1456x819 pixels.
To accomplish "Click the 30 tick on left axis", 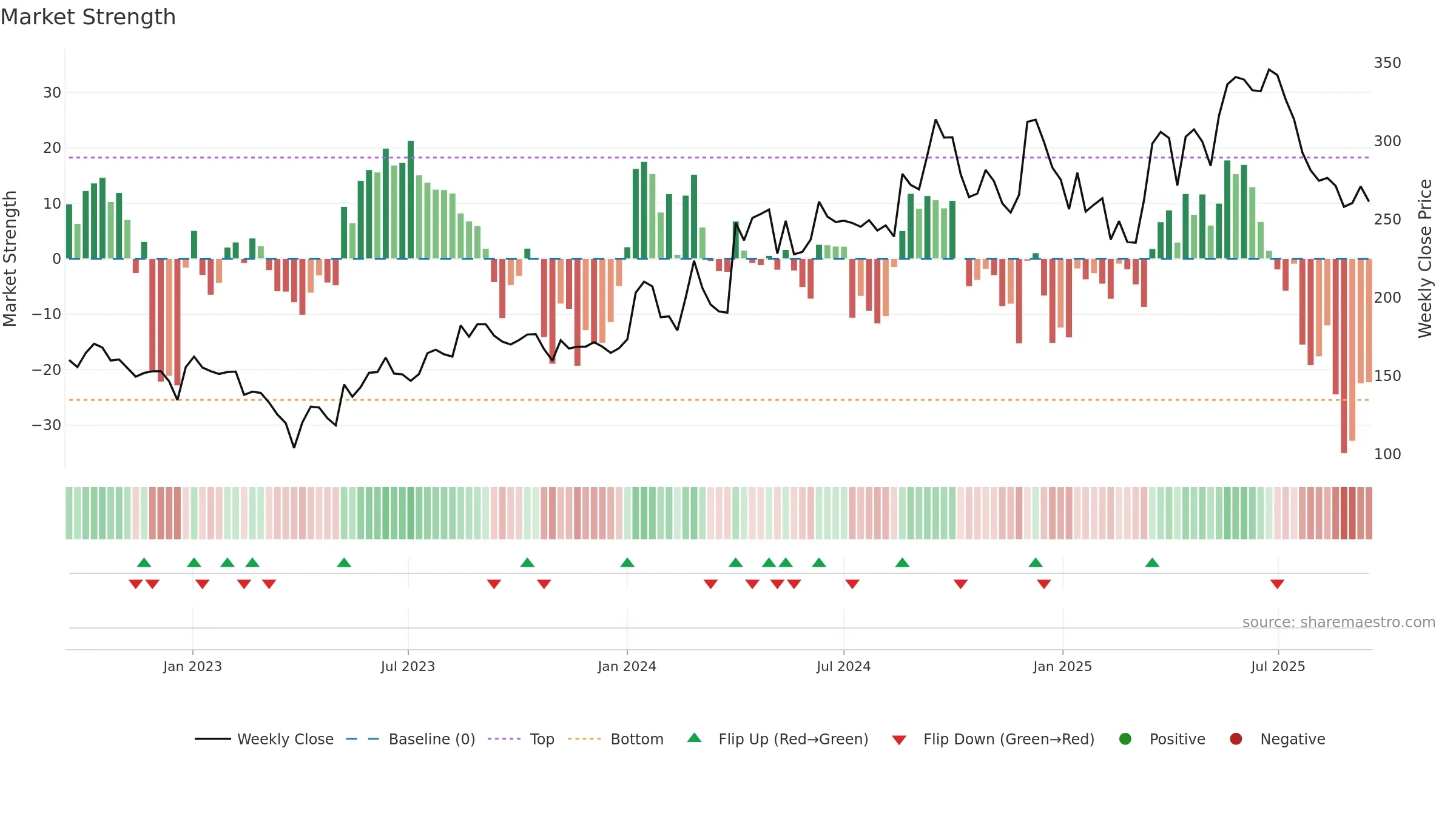I will click(52, 92).
